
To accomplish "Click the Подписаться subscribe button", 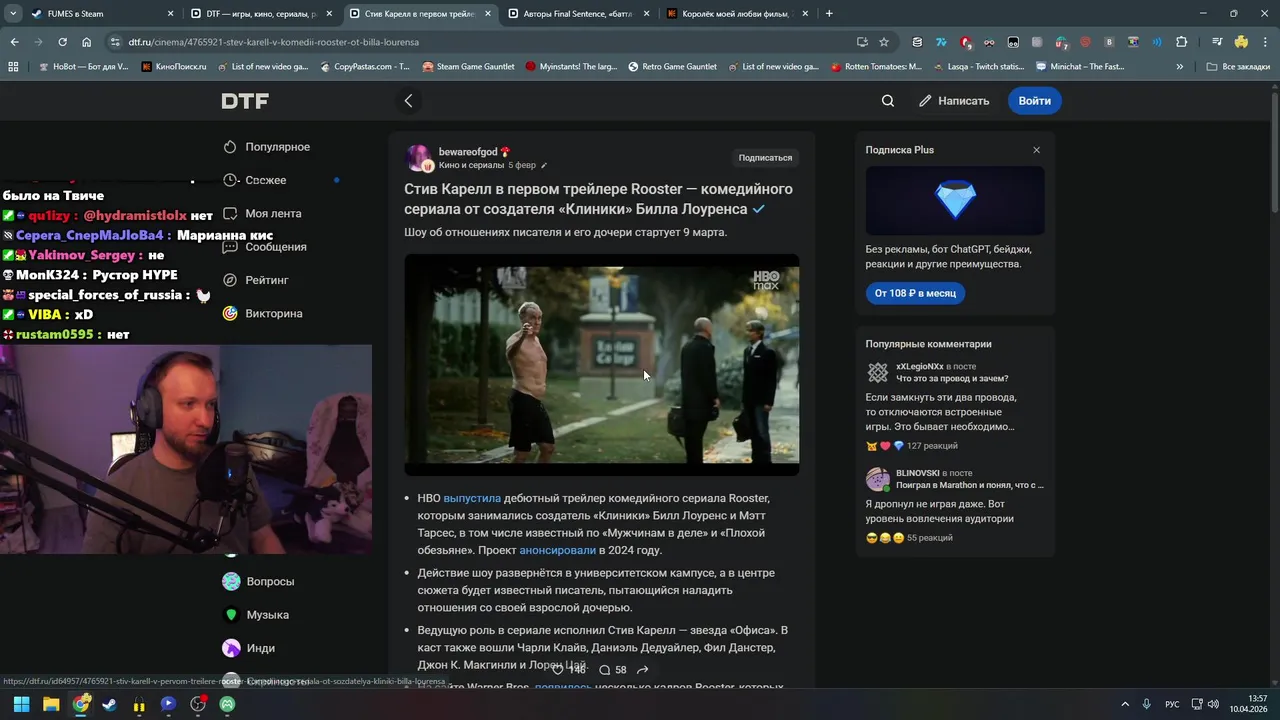I will [x=765, y=158].
